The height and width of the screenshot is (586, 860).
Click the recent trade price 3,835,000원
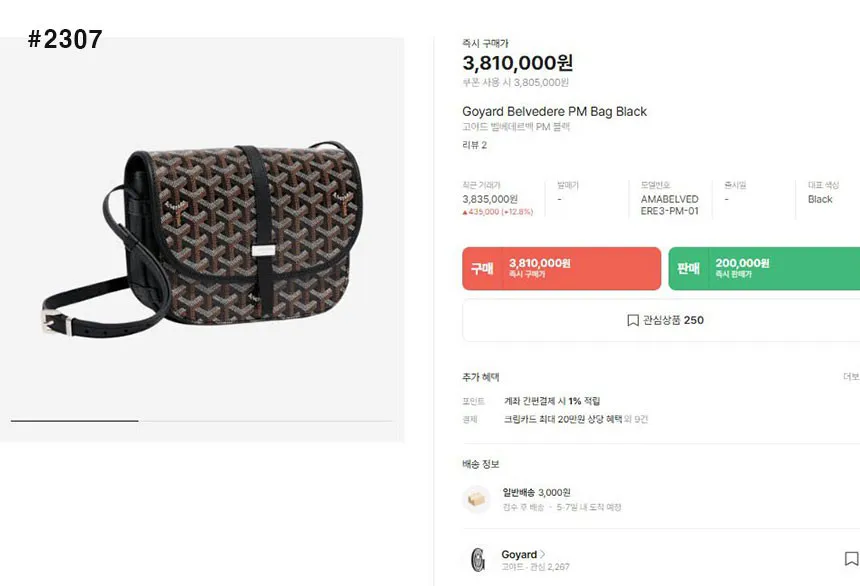[490, 199]
